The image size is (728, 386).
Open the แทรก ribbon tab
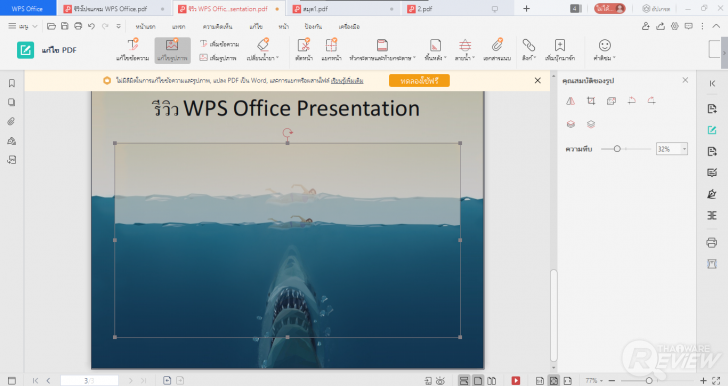pos(179,27)
